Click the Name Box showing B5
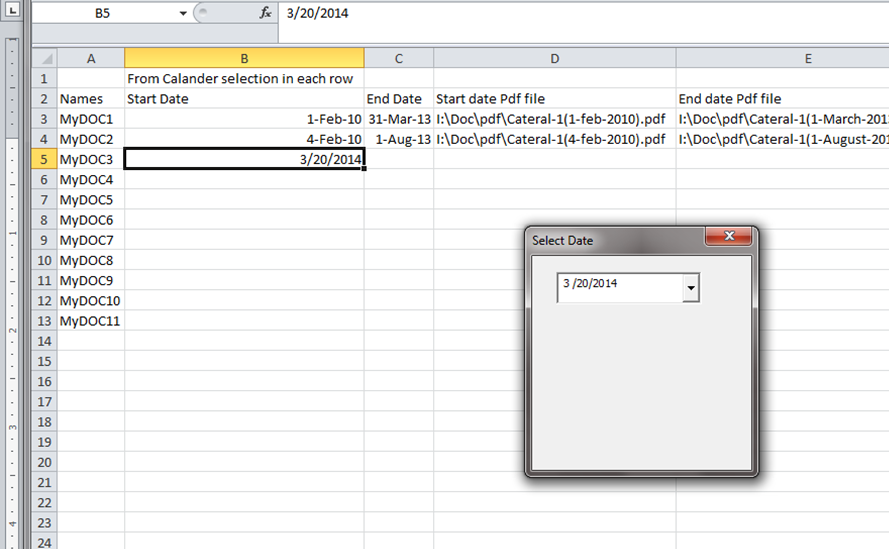The width and height of the screenshot is (889, 549). click(110, 14)
